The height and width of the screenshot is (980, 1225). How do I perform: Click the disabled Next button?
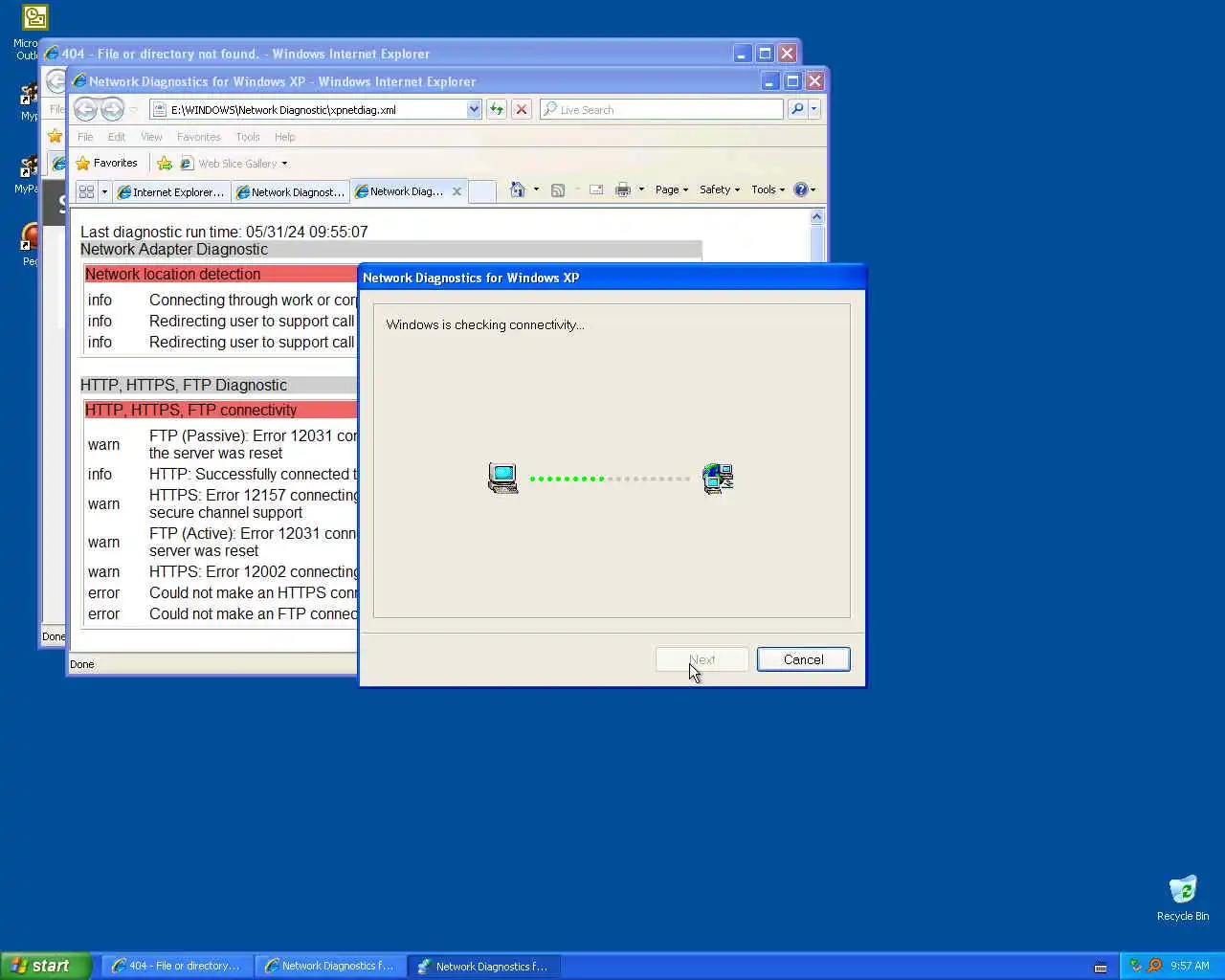coord(702,659)
